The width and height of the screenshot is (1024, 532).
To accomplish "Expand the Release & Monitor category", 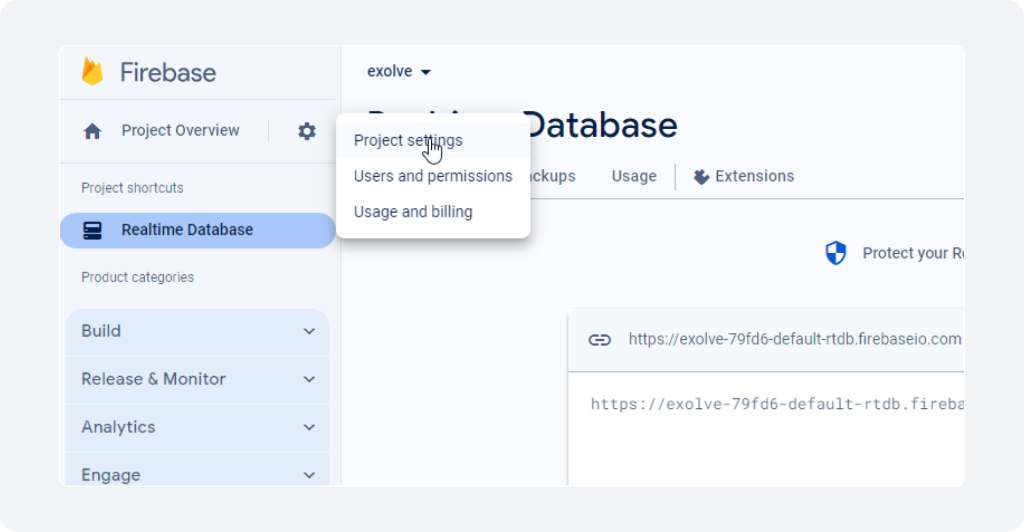I will [197, 379].
